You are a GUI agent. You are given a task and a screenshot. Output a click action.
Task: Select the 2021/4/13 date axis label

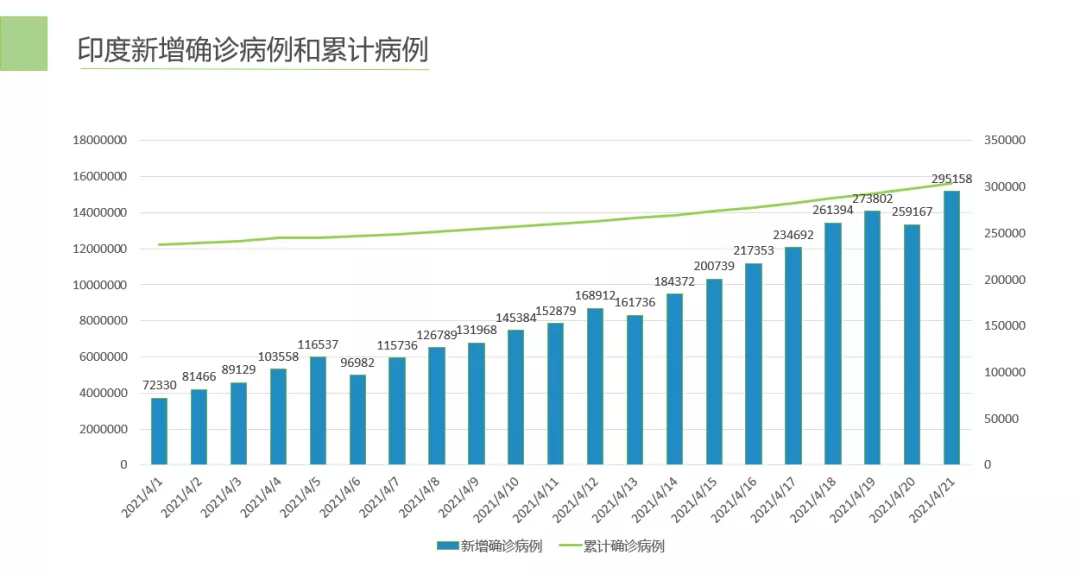pyautogui.click(x=620, y=497)
